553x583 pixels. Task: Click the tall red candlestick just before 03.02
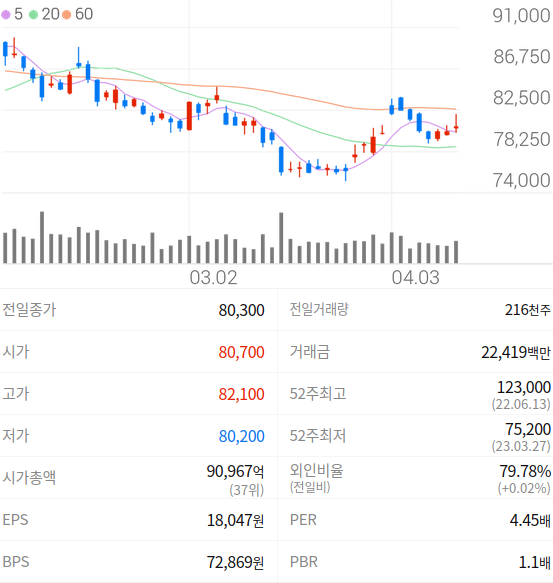(189, 116)
